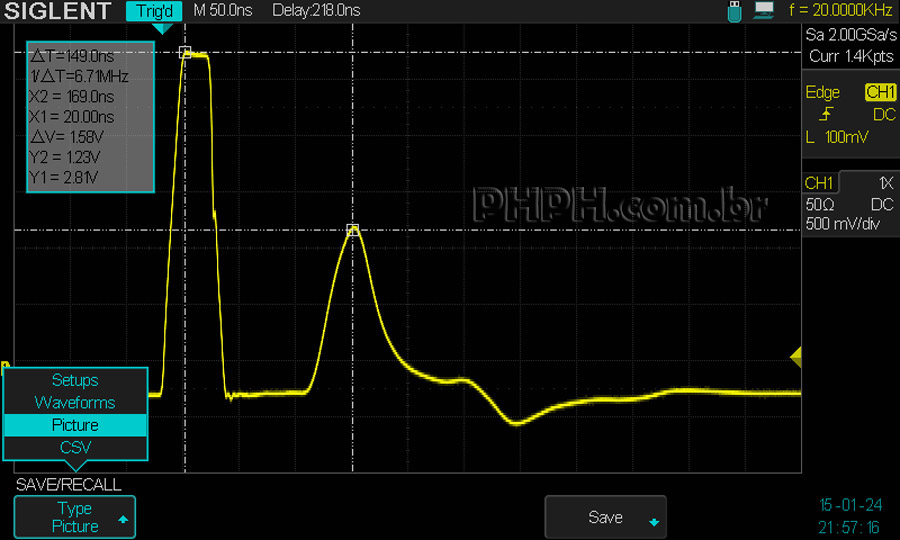Open the Save button dropdown arrow
This screenshot has width=900, height=540.
pyautogui.click(x=653, y=521)
